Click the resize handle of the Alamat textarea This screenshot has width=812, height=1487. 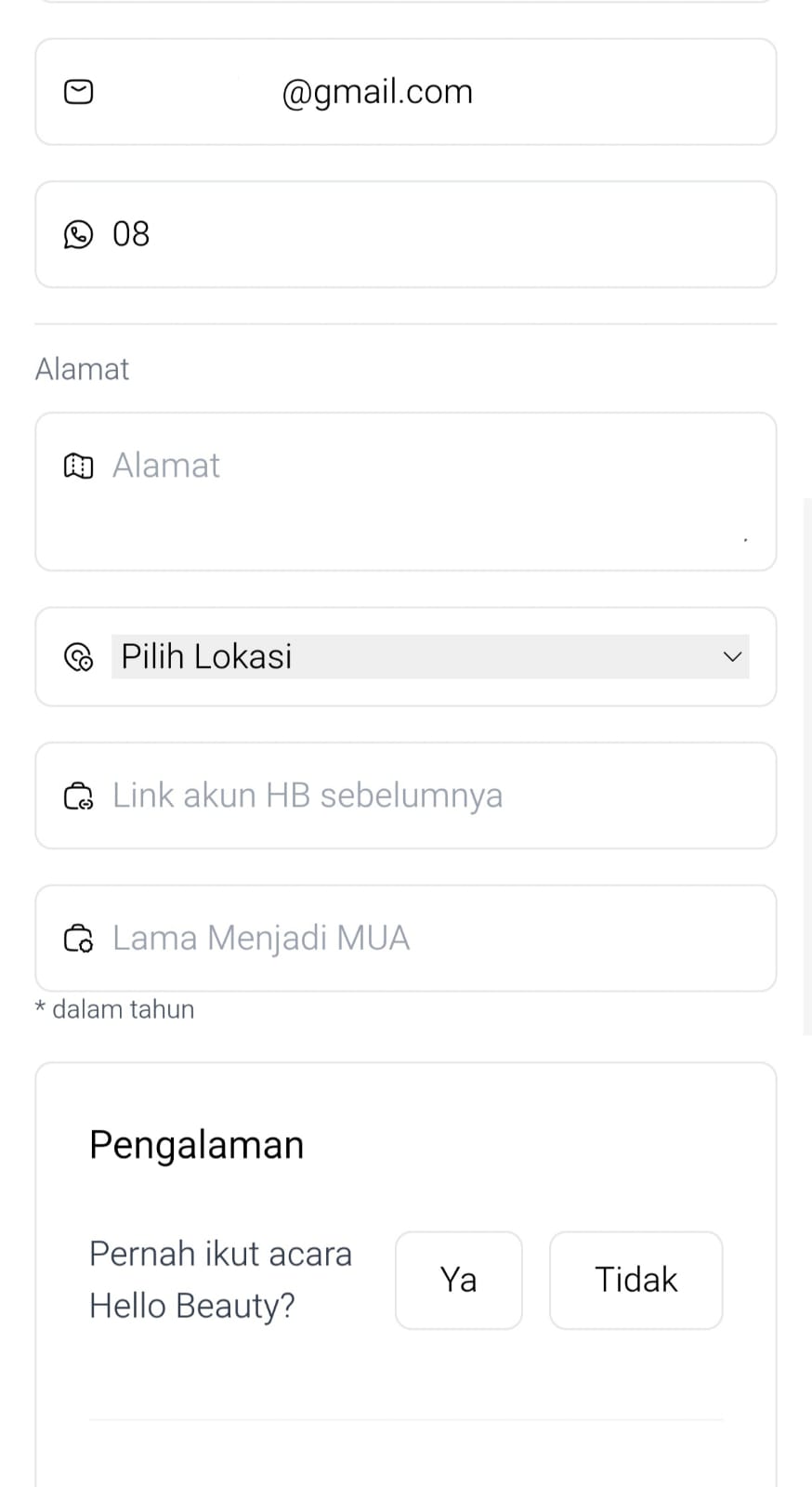745,539
